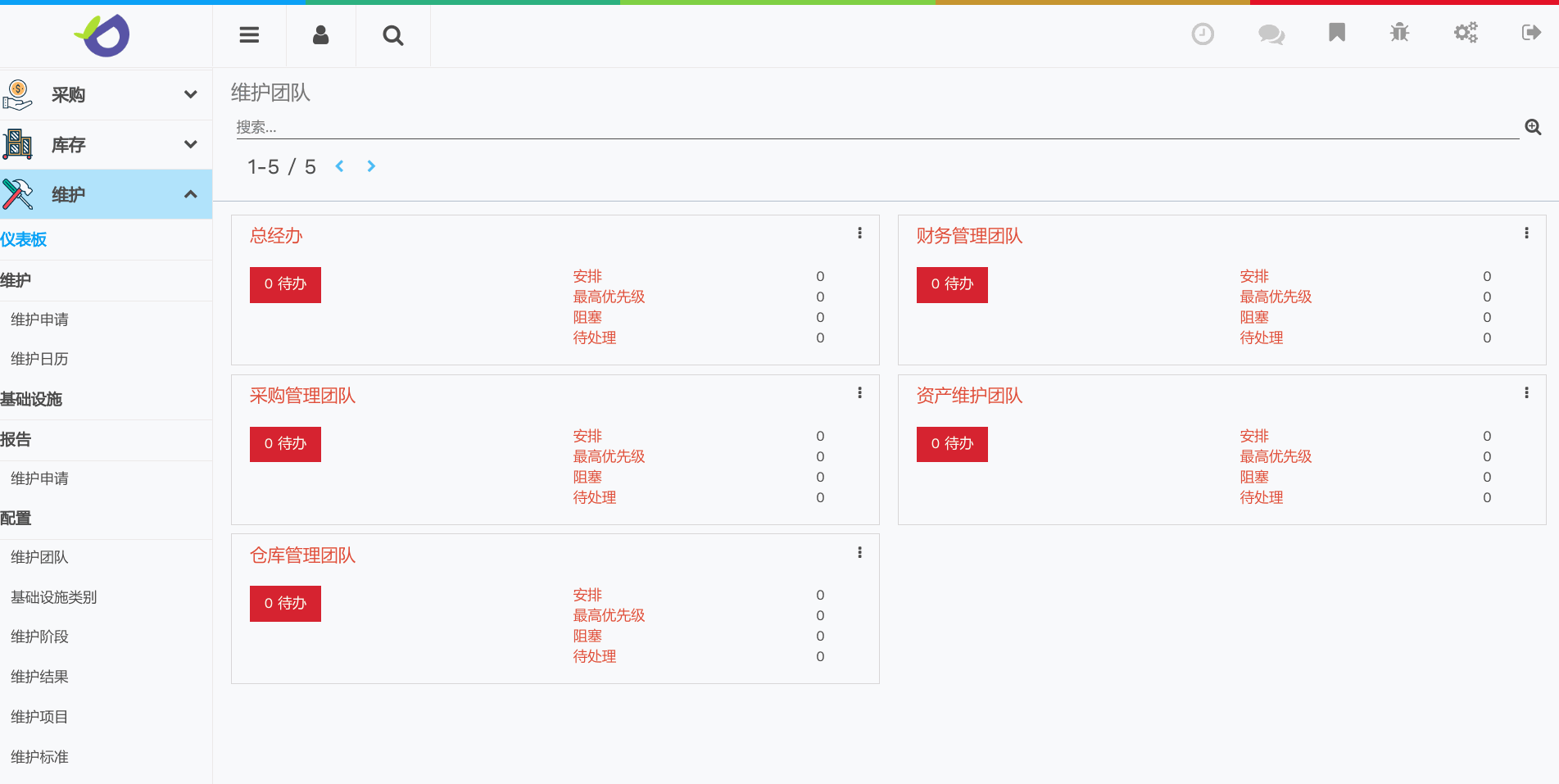Click 0 待办 button in 财务管理团队
This screenshot has width=1559, height=784.
(x=951, y=284)
